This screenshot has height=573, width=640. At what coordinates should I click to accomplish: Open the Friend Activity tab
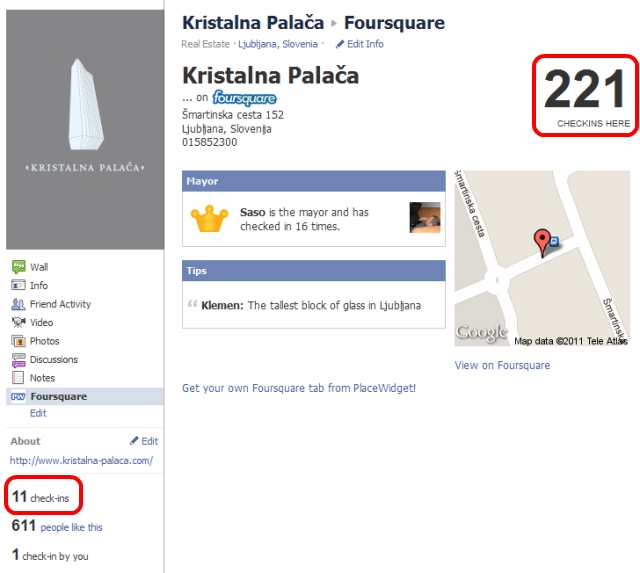60,304
